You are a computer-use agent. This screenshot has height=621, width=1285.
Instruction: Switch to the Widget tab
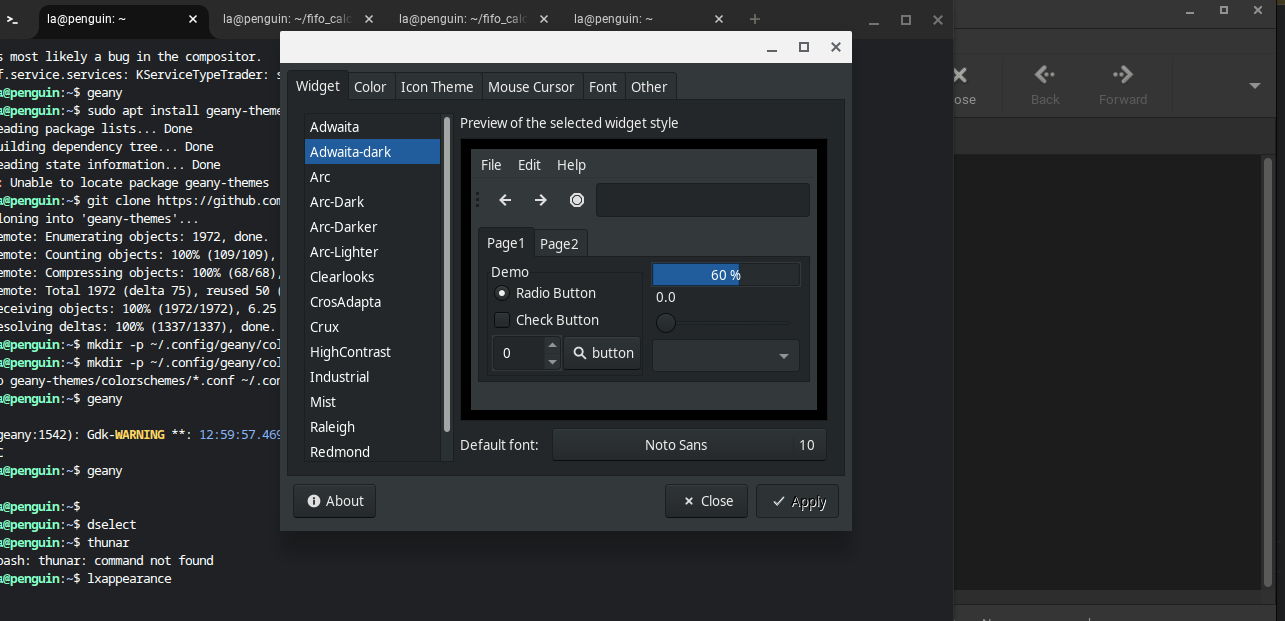coord(317,86)
